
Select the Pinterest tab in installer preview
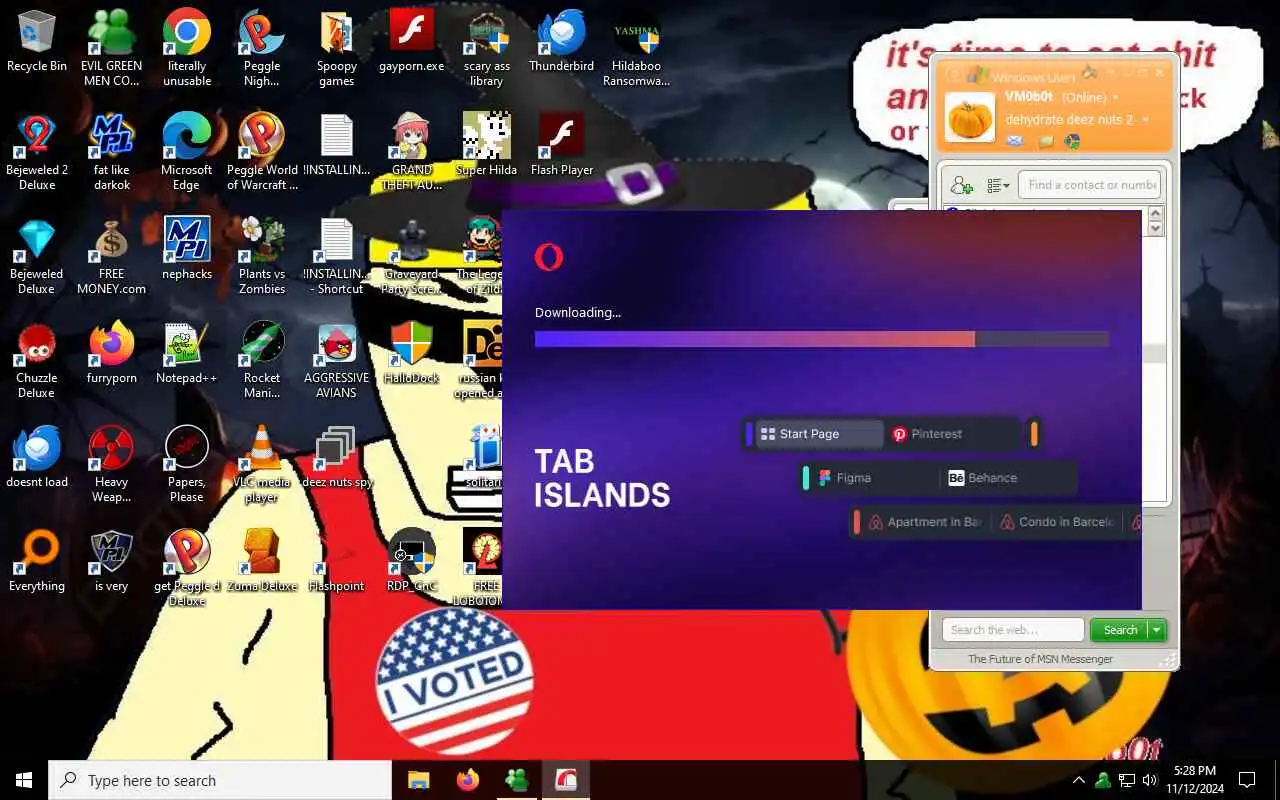coord(951,434)
